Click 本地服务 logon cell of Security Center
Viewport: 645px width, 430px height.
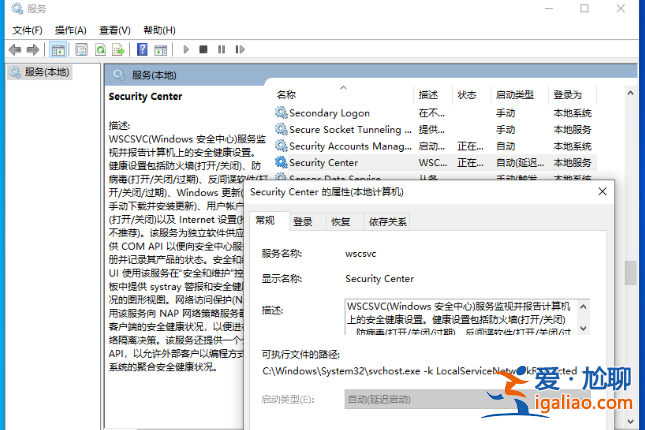tap(572, 163)
